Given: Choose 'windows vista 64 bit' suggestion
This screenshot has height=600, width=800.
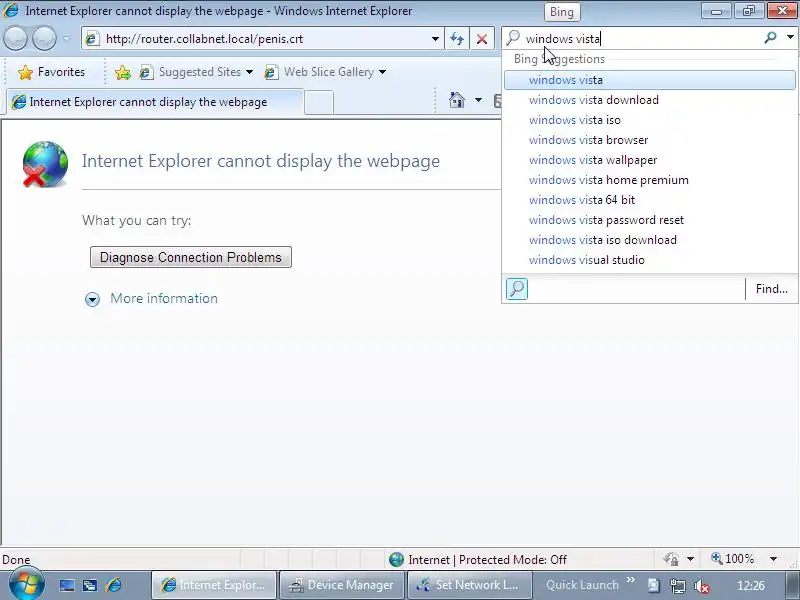Looking at the screenshot, I should (x=649, y=199).
